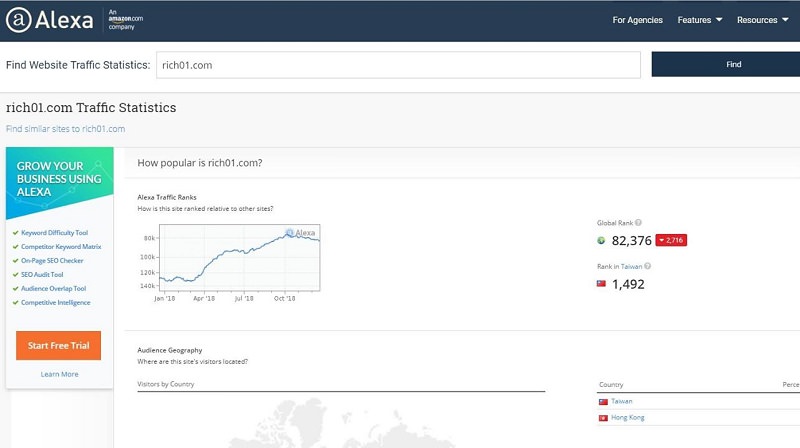Click the Taiwan flag beside rank 1,492
The image size is (800, 448).
pyautogui.click(x=602, y=284)
